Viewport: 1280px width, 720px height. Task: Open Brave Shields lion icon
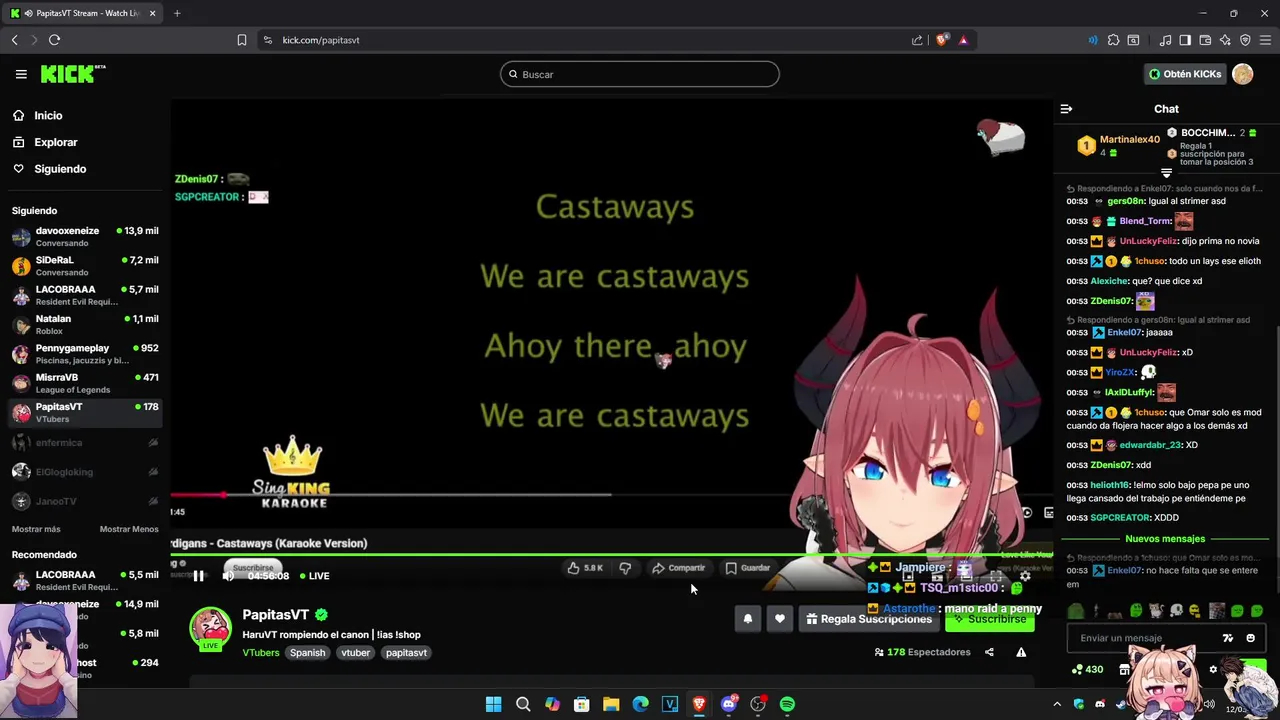(x=942, y=40)
